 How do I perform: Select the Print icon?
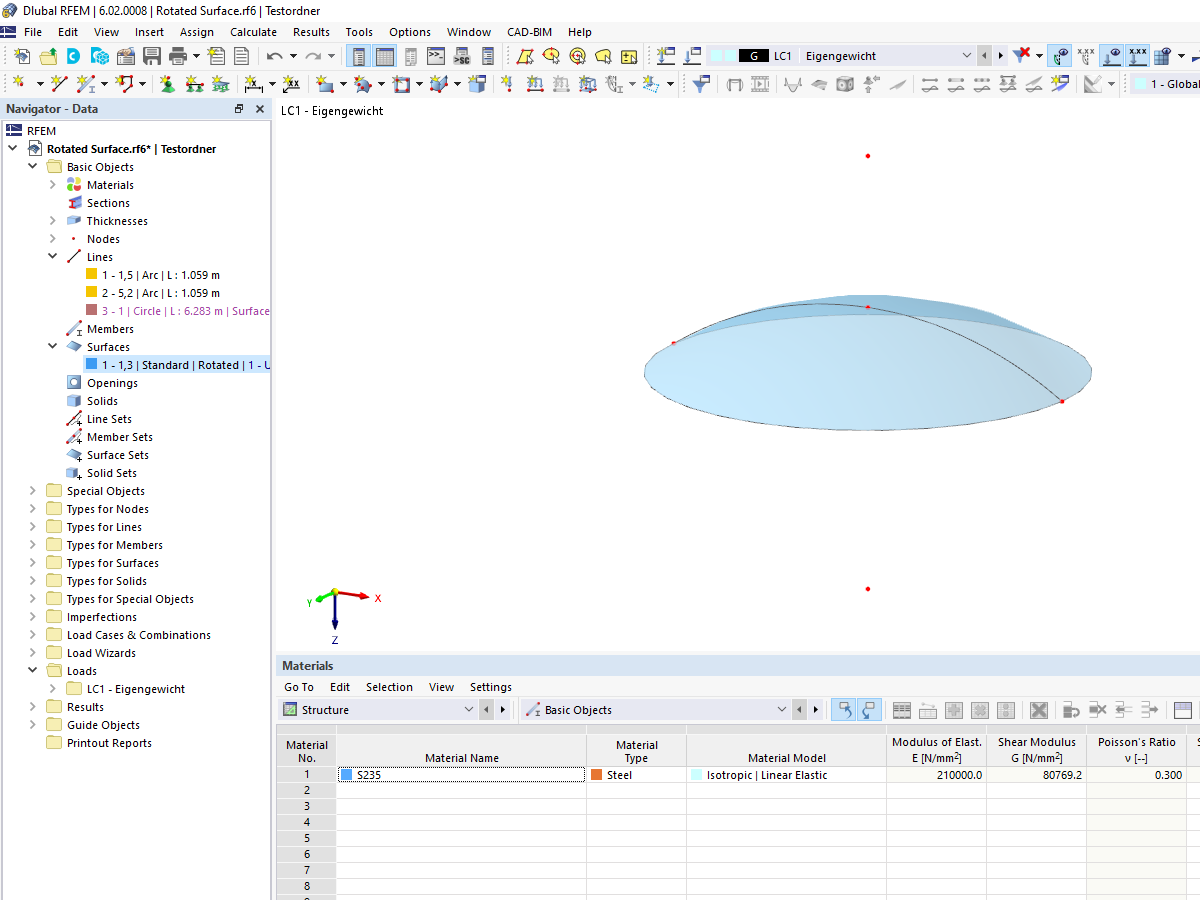tap(177, 56)
